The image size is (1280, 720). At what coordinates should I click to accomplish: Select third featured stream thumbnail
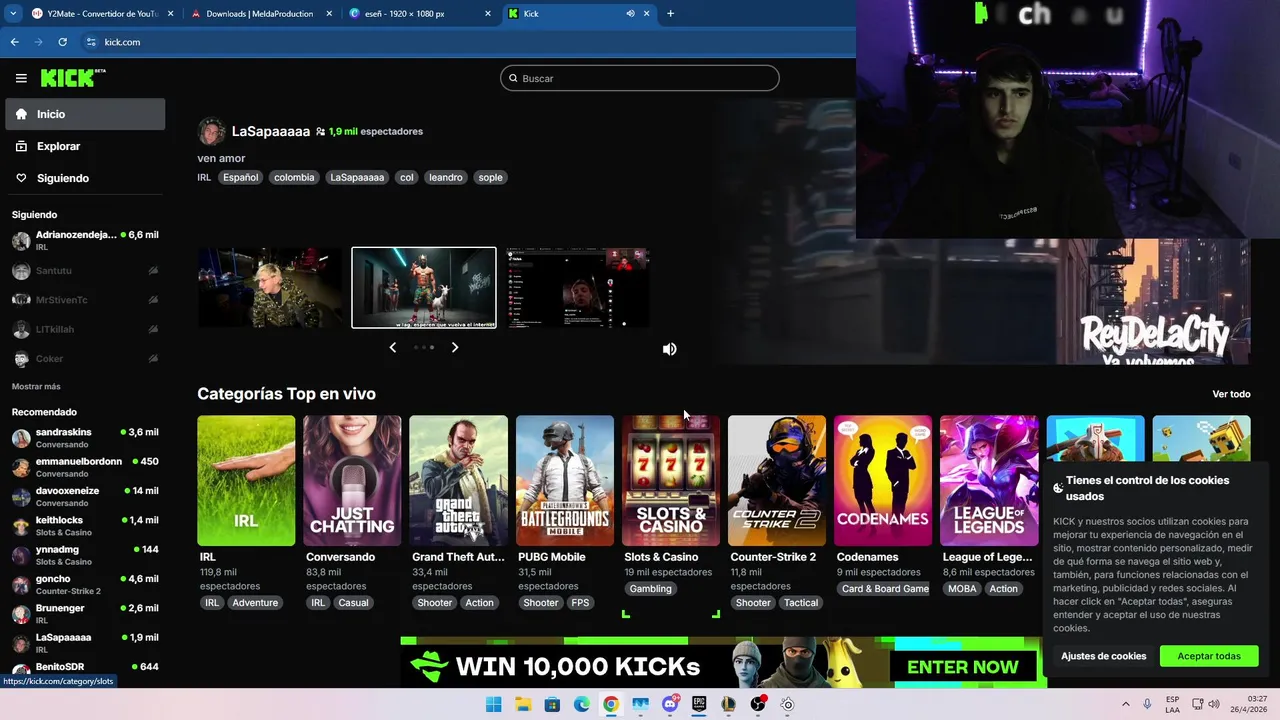coord(578,288)
